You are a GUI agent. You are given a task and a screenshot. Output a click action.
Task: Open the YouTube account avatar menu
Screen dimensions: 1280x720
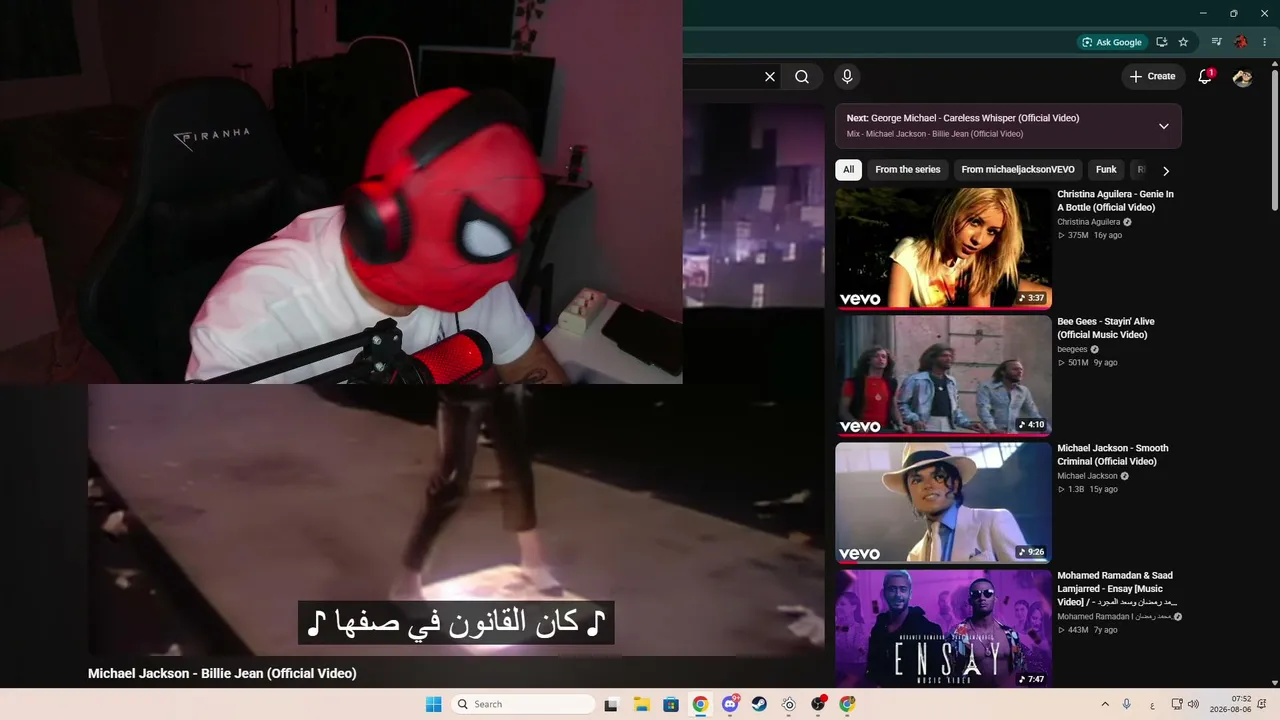point(1242,77)
